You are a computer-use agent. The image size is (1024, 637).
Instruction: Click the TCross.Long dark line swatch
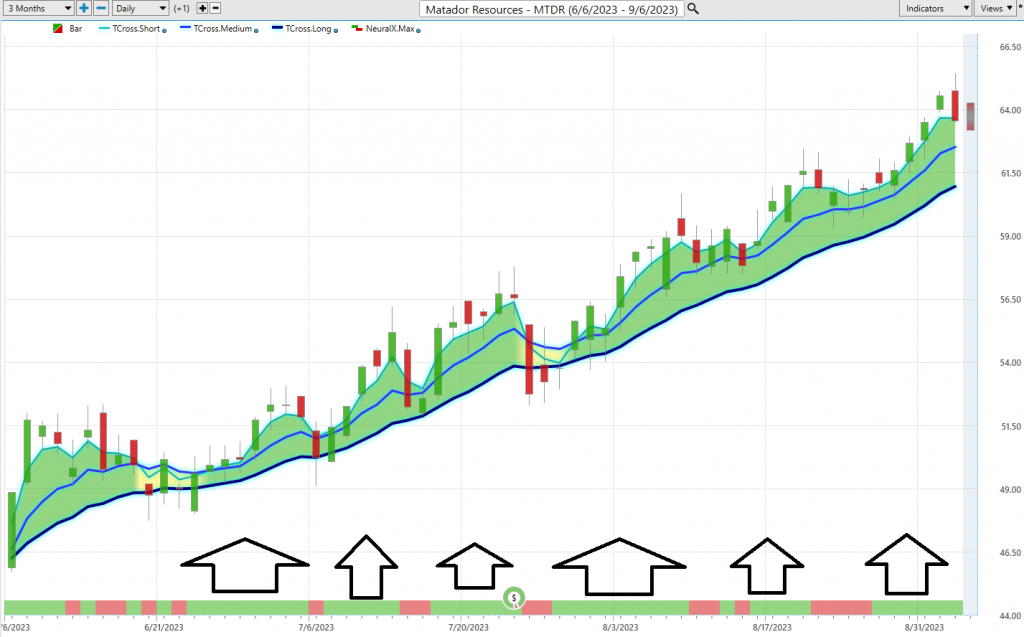pyautogui.click(x=278, y=29)
